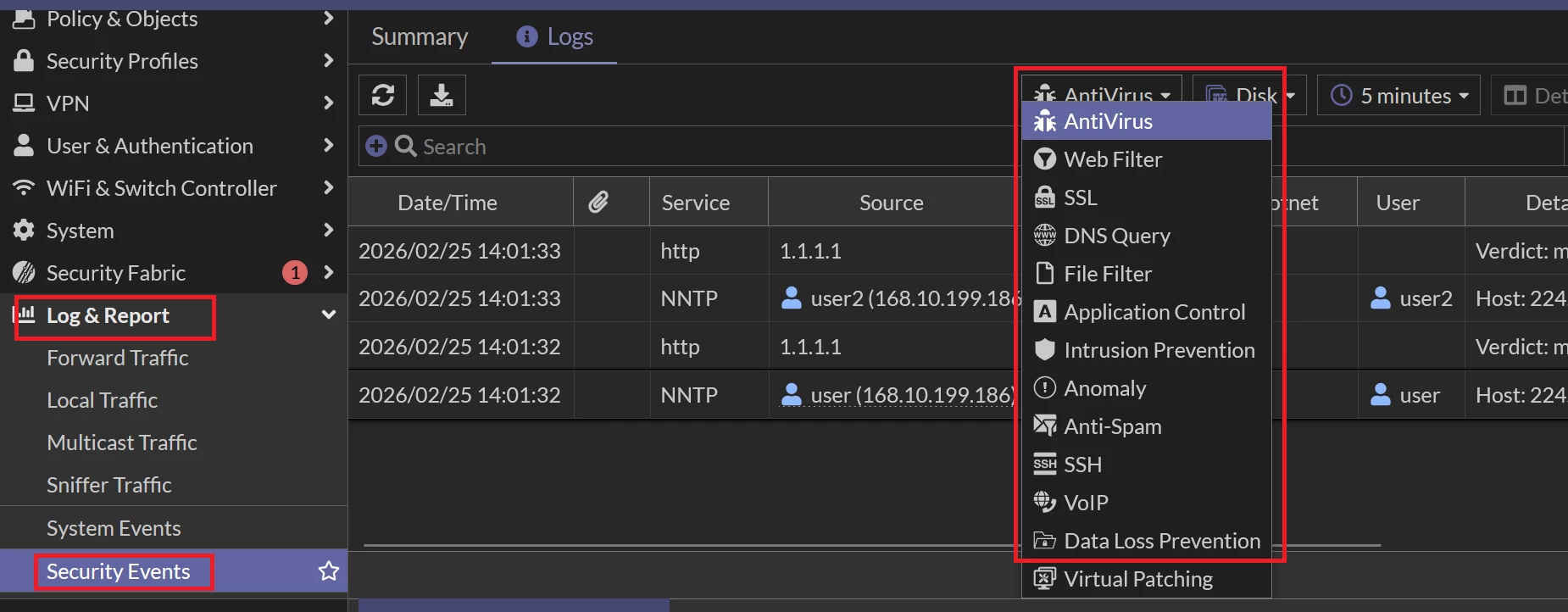Open Sniffer Traffic page
This screenshot has height=612, width=1568.
109,485
